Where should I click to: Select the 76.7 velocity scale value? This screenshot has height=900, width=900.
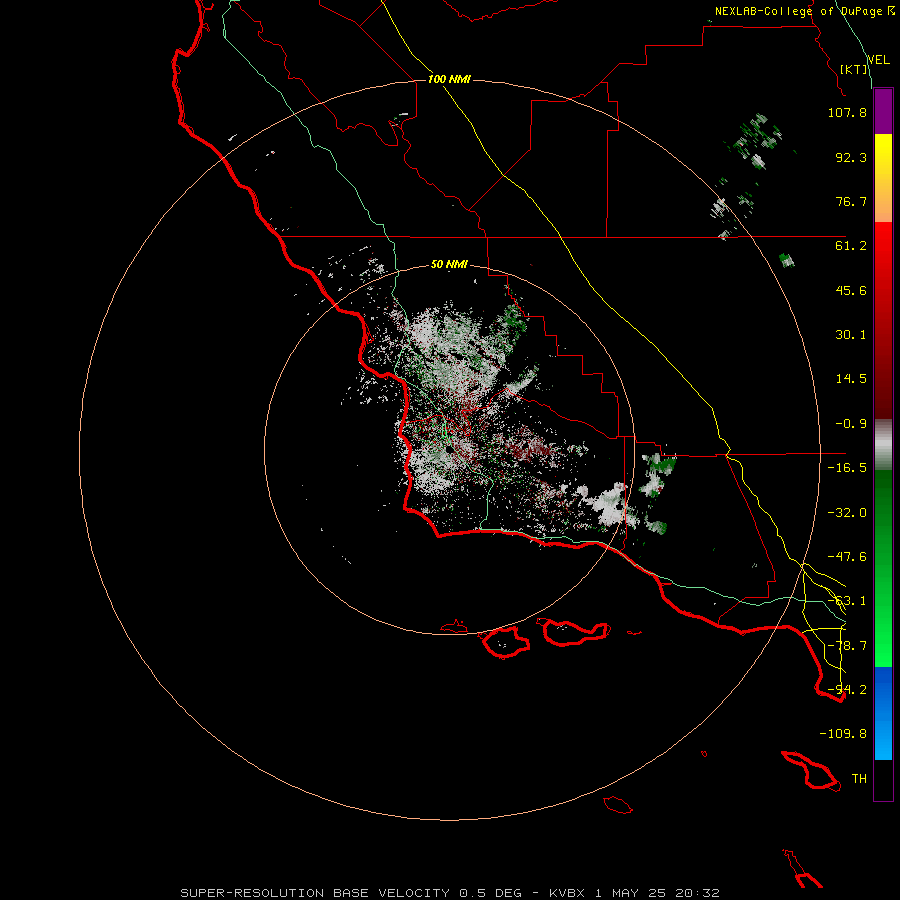851,201
